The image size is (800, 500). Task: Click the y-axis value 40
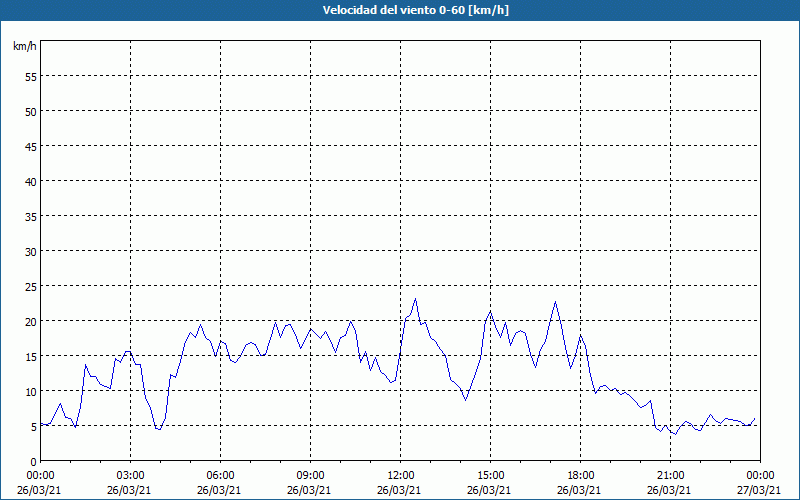coord(31,182)
